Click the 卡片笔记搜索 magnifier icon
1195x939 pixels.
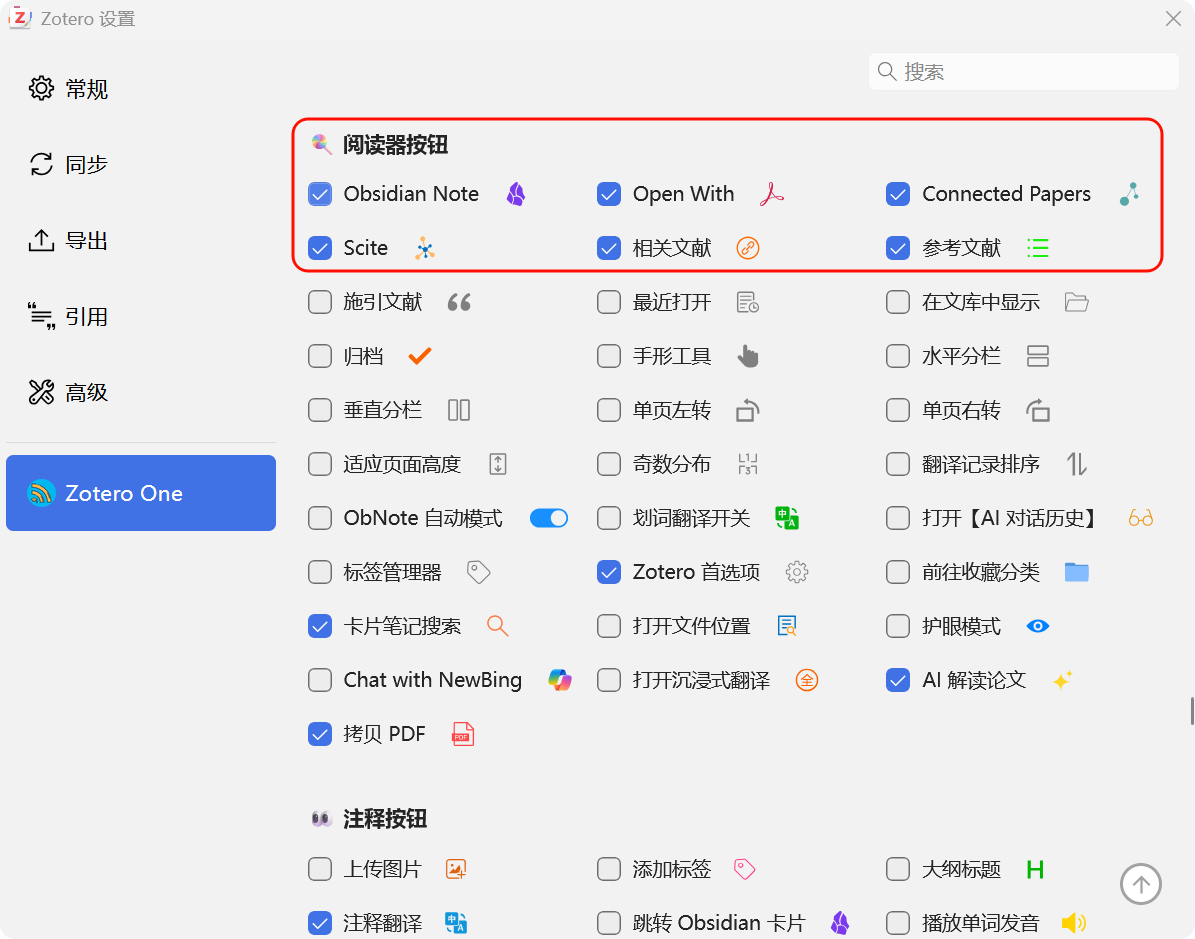click(498, 626)
